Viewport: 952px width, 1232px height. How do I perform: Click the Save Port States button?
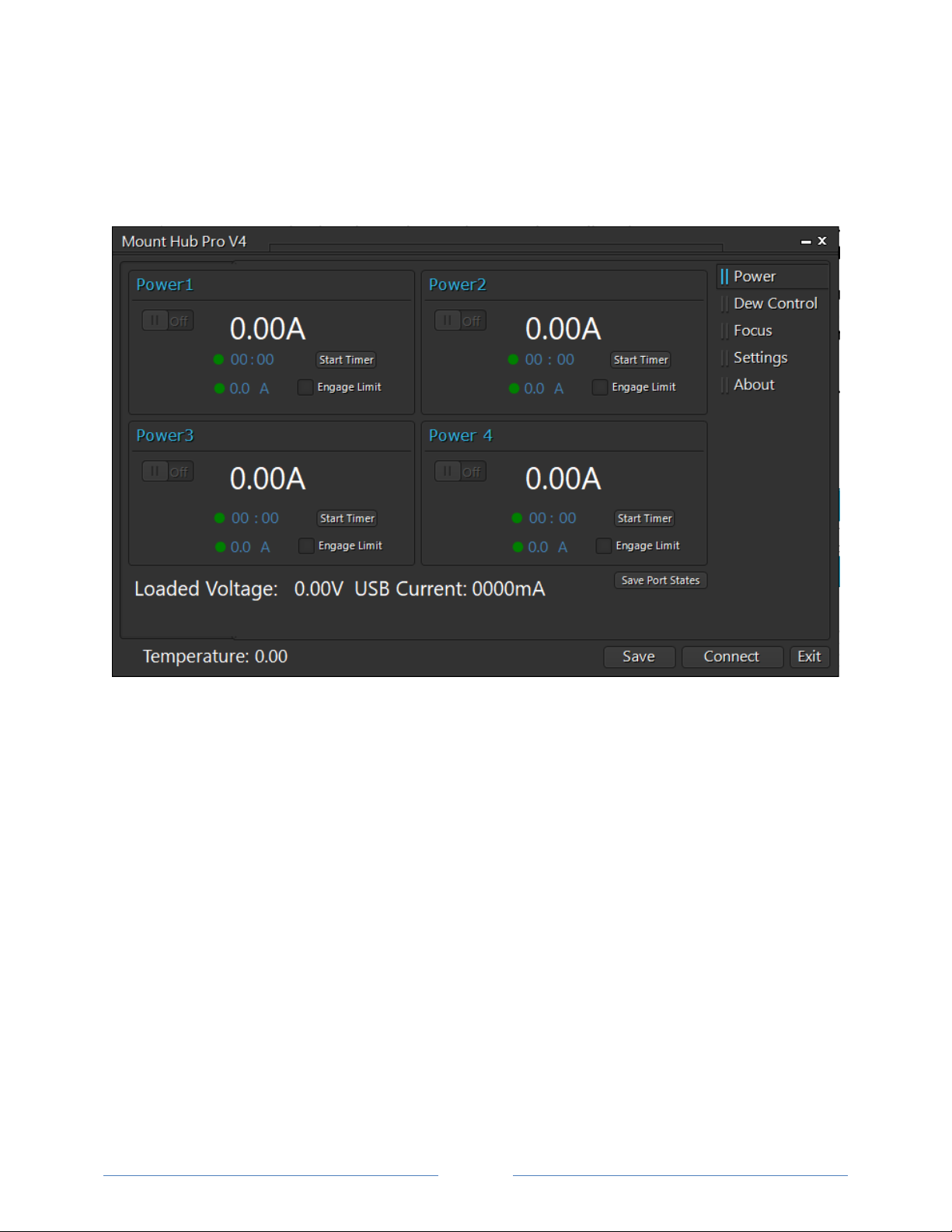point(661,581)
